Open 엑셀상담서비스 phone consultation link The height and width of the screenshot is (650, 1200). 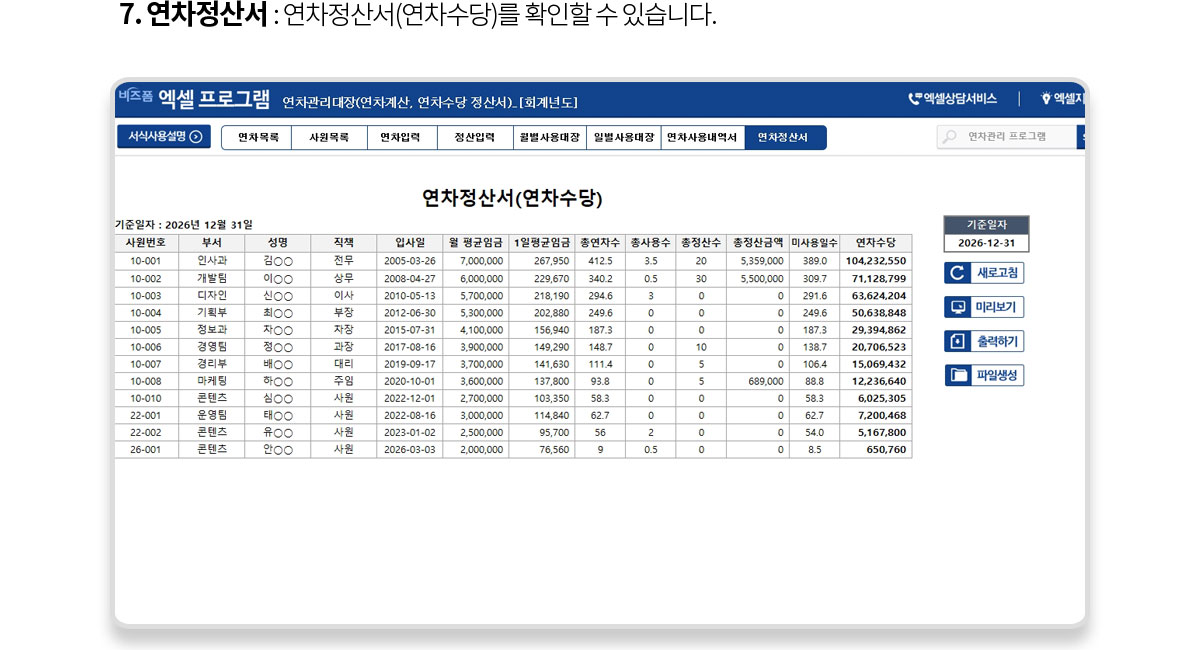[x=952, y=99]
